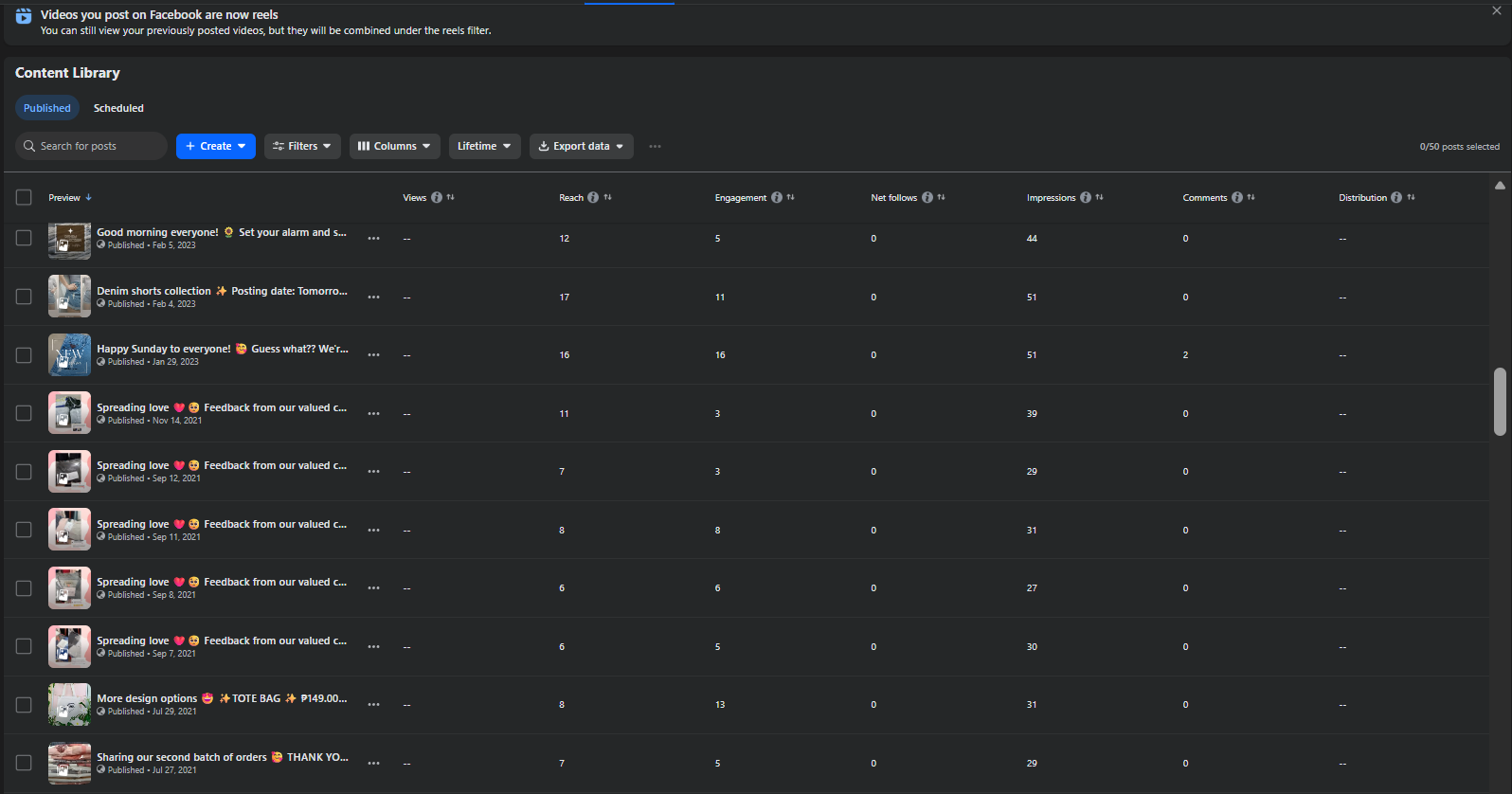This screenshot has height=794, width=1512.
Task: Dismiss the reels notification banner
Action: click(x=1496, y=11)
